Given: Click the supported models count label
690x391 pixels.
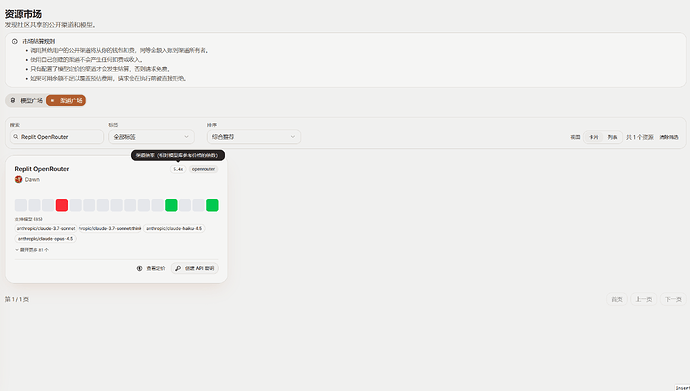Looking at the screenshot, I should (29, 219).
